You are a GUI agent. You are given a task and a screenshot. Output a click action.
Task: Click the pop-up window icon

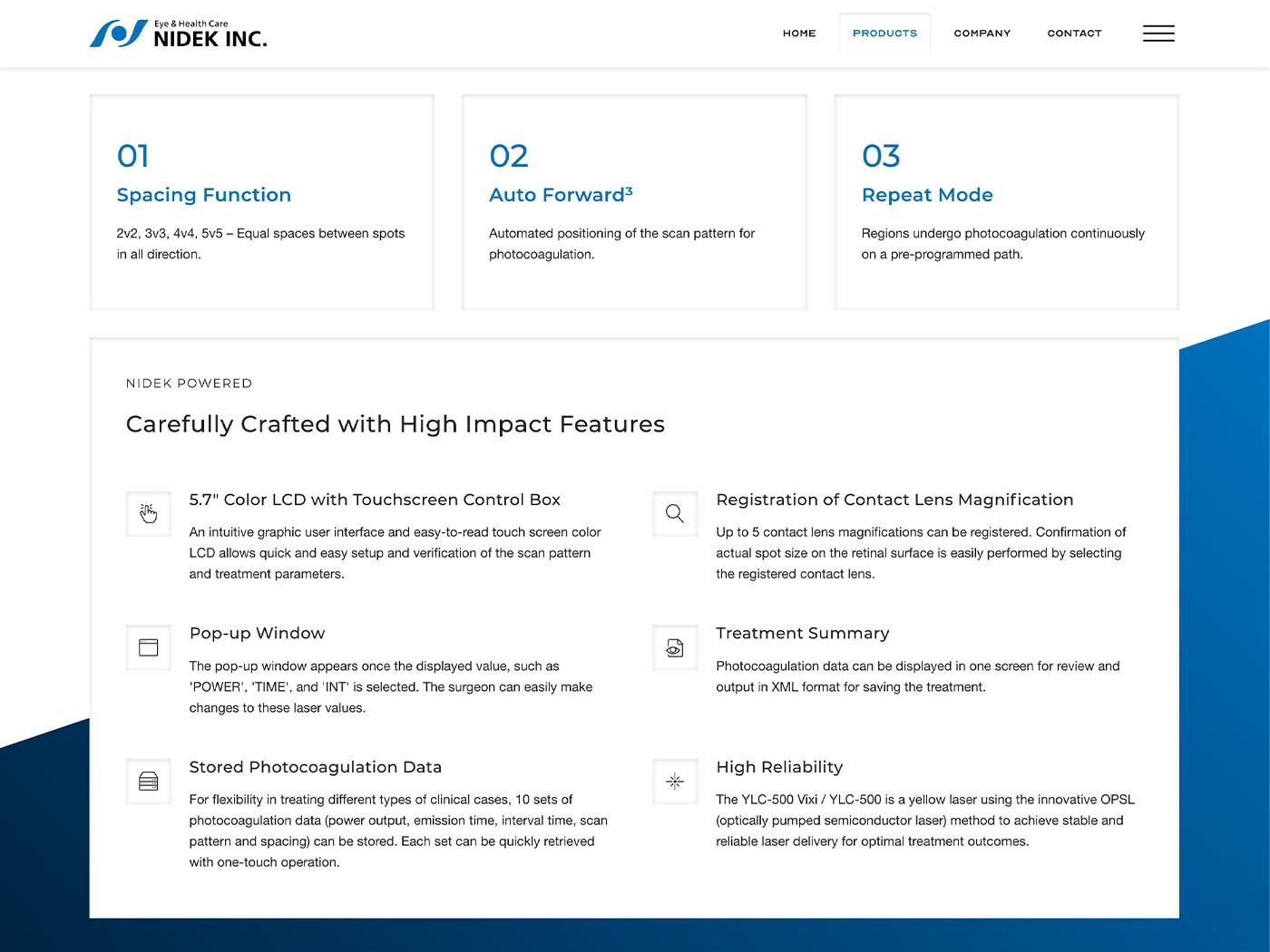[149, 647]
